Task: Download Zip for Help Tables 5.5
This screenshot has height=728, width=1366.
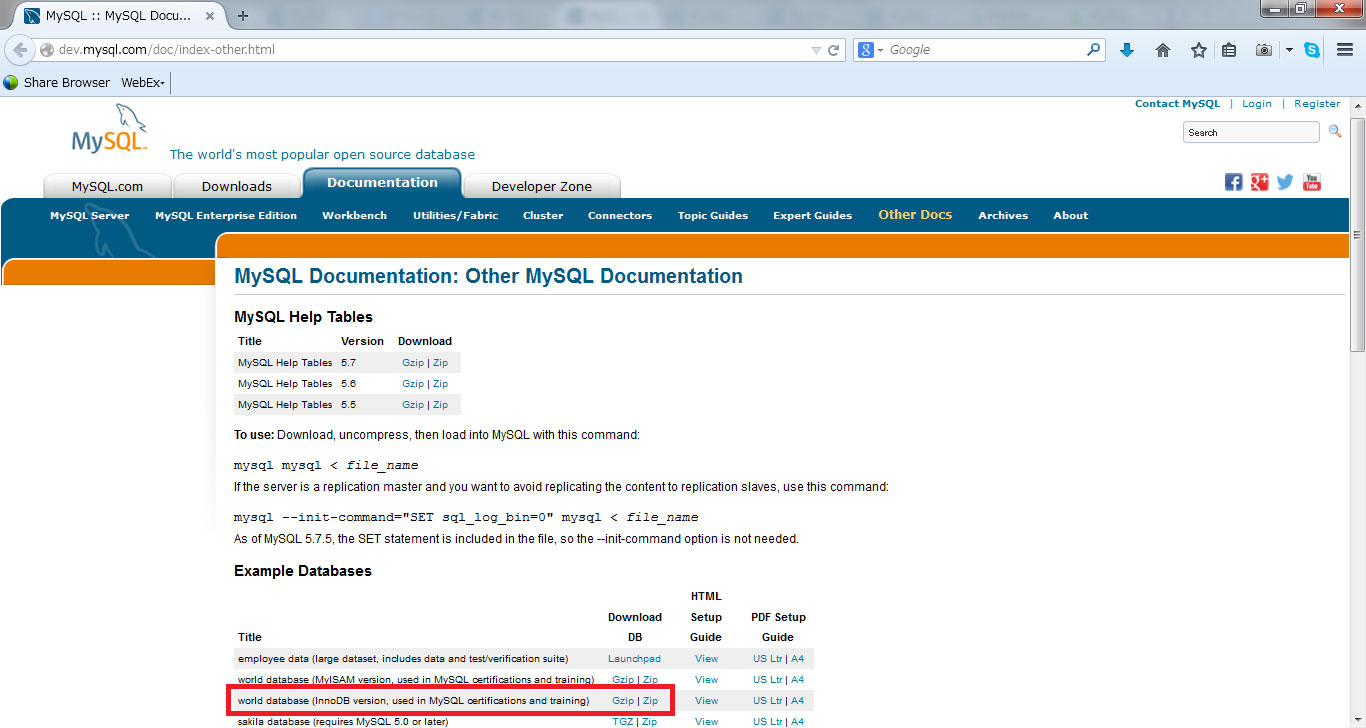Action: point(440,405)
